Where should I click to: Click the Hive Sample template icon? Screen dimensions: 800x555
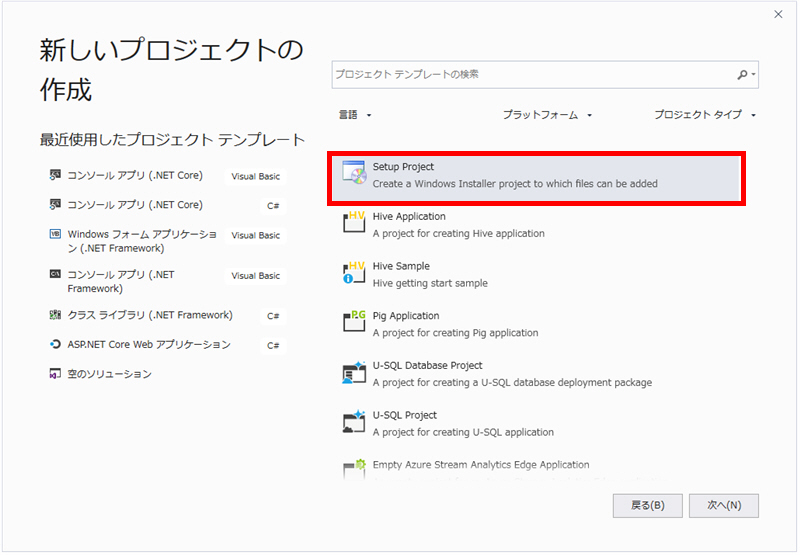point(354,272)
